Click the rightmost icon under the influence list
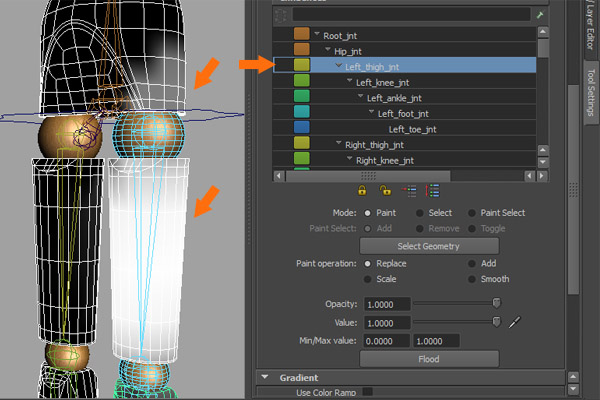Viewport: 600px width, 400px height. [434, 190]
